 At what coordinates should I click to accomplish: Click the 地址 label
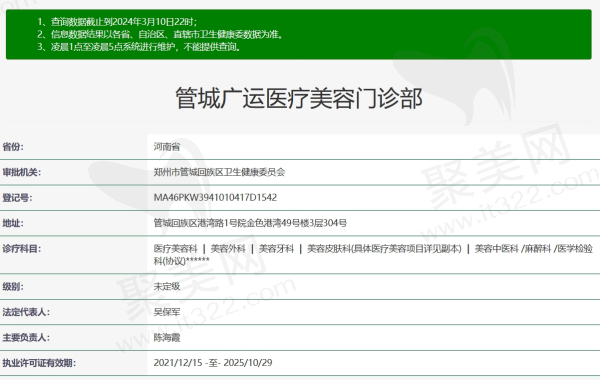(13, 223)
